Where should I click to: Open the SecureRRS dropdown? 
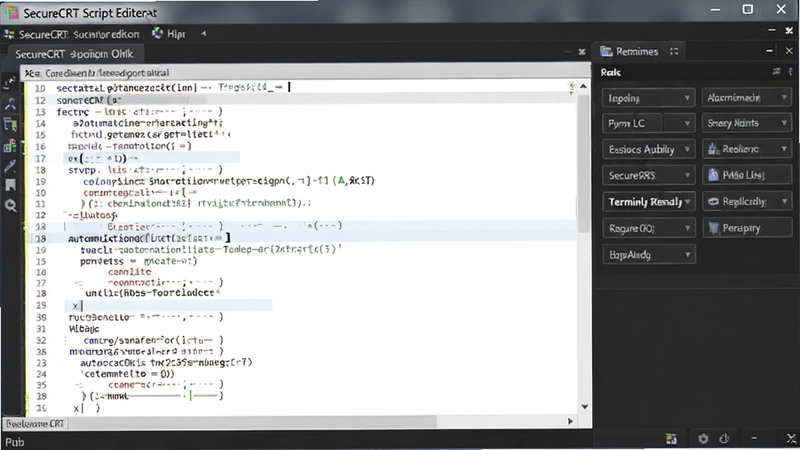click(x=648, y=176)
